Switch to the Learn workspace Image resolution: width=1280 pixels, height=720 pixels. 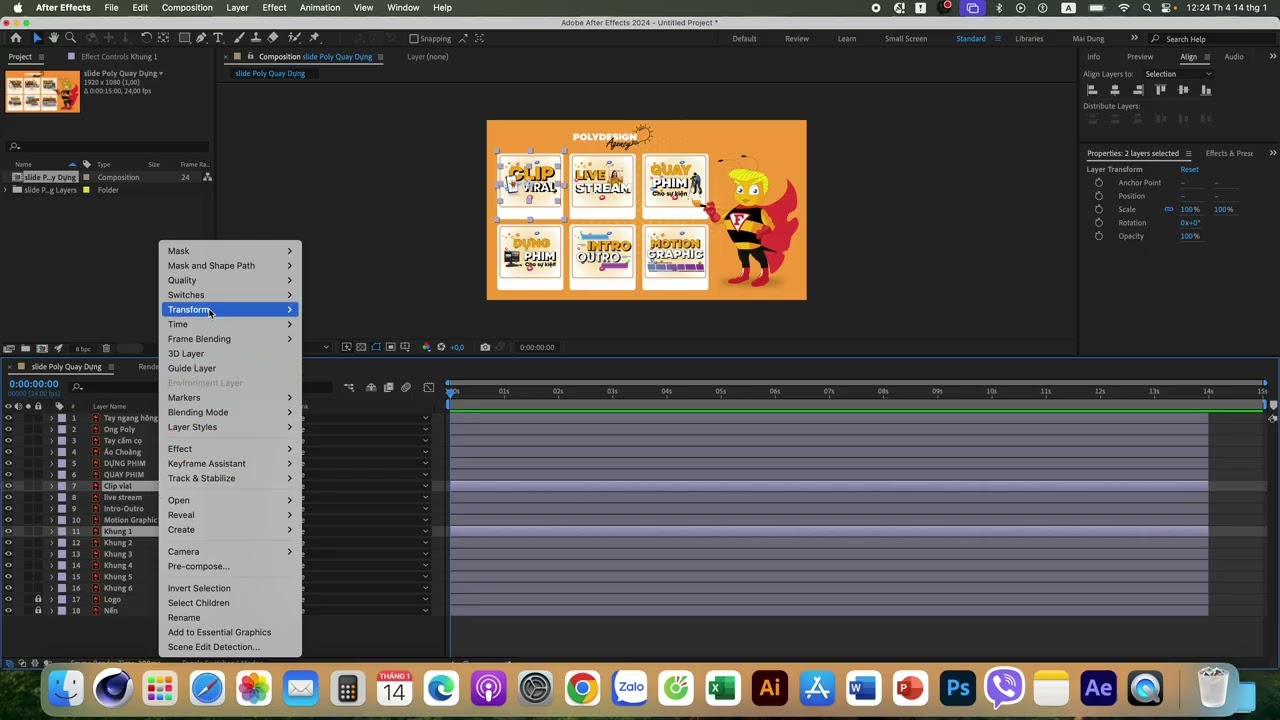tap(846, 39)
